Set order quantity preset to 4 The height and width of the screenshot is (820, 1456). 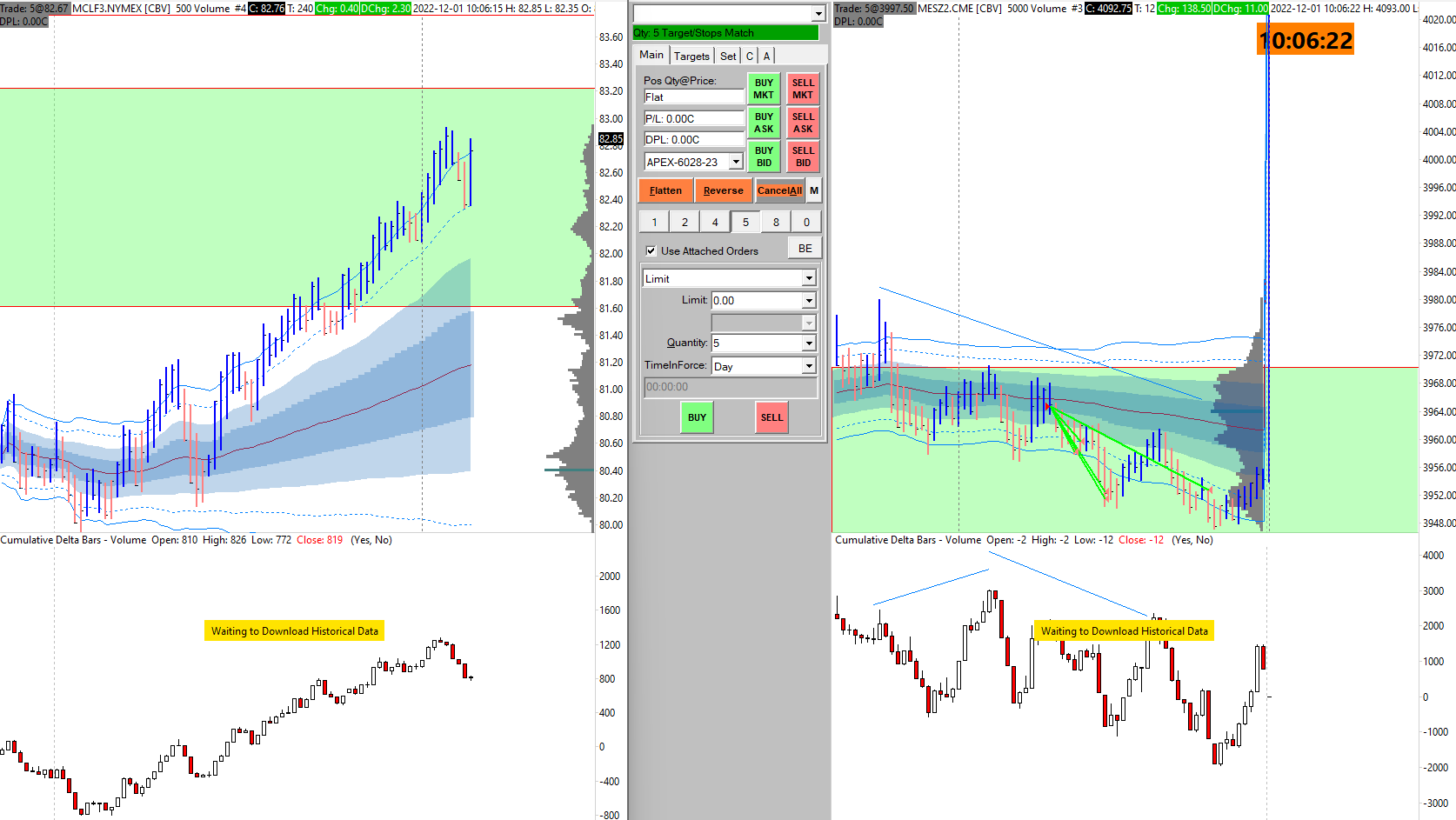pos(715,222)
